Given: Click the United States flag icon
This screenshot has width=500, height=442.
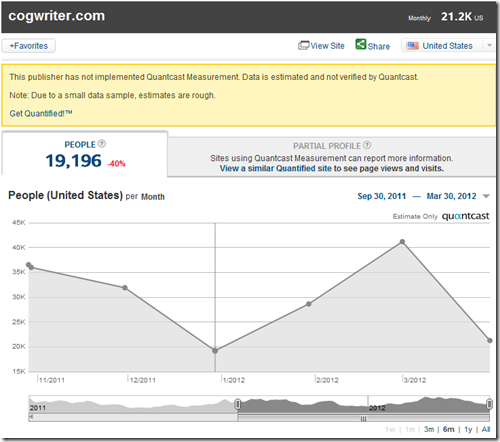Looking at the screenshot, I should 413,46.
